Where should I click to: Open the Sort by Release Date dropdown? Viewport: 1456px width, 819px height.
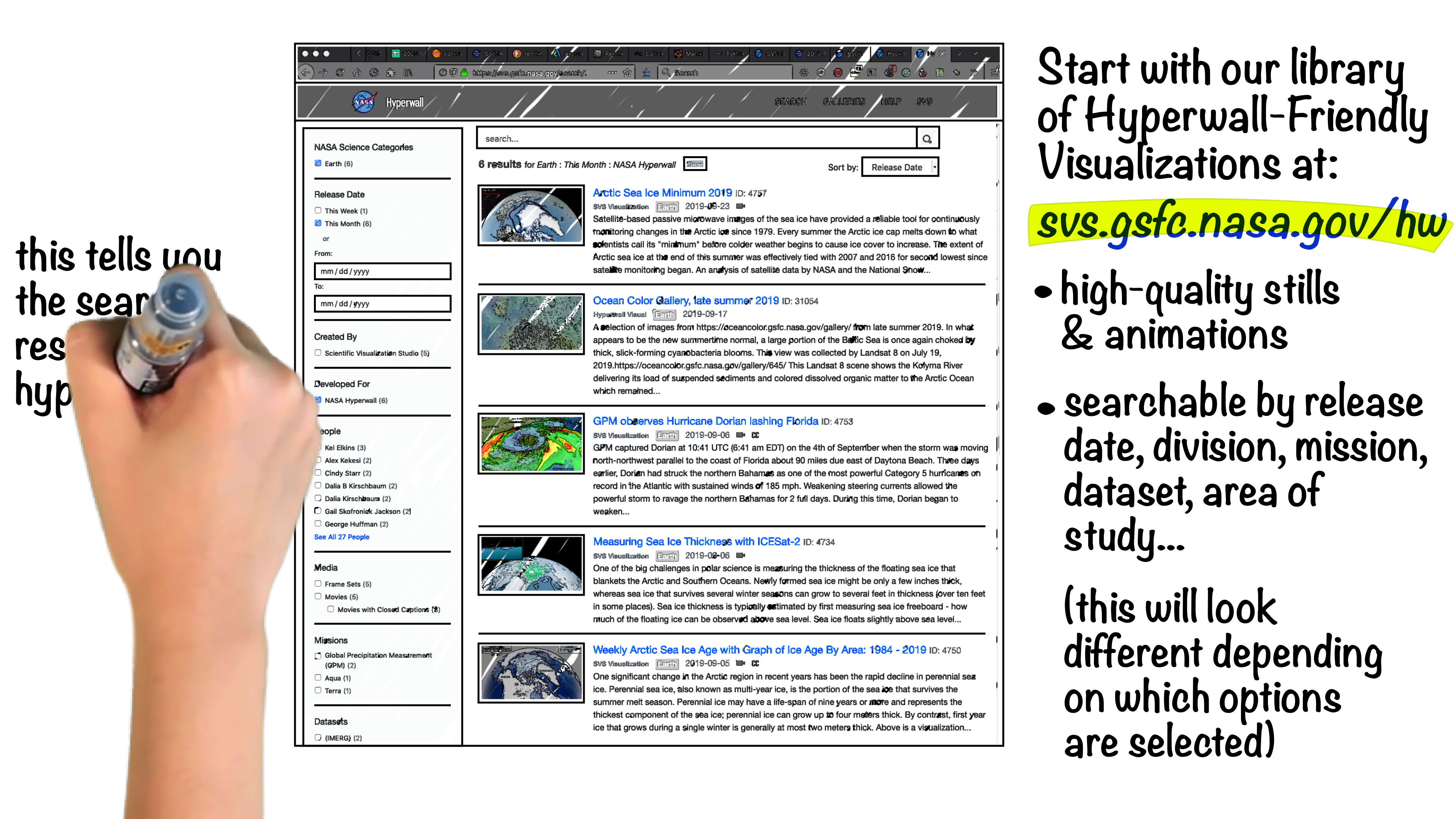point(900,167)
